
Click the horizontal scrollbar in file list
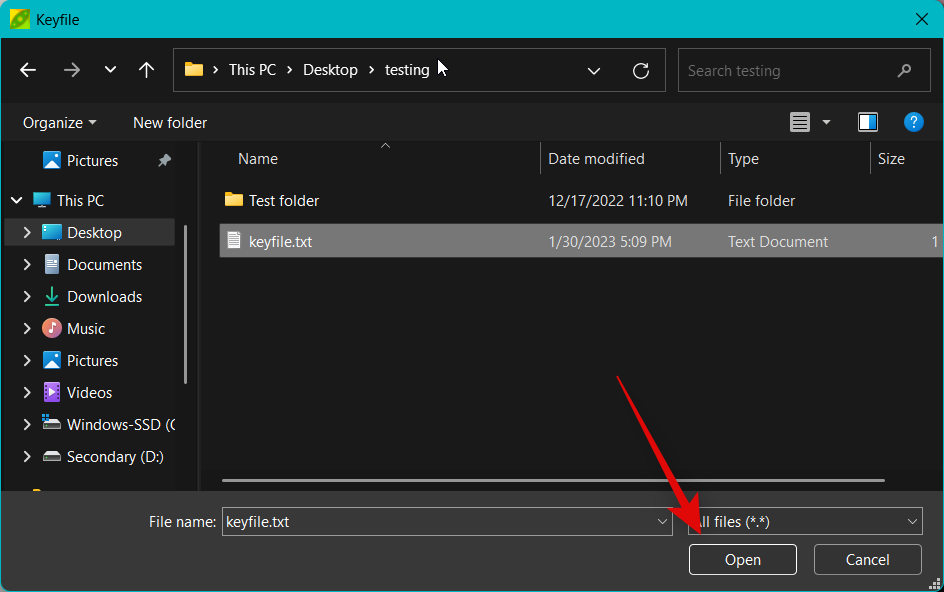(x=550, y=481)
